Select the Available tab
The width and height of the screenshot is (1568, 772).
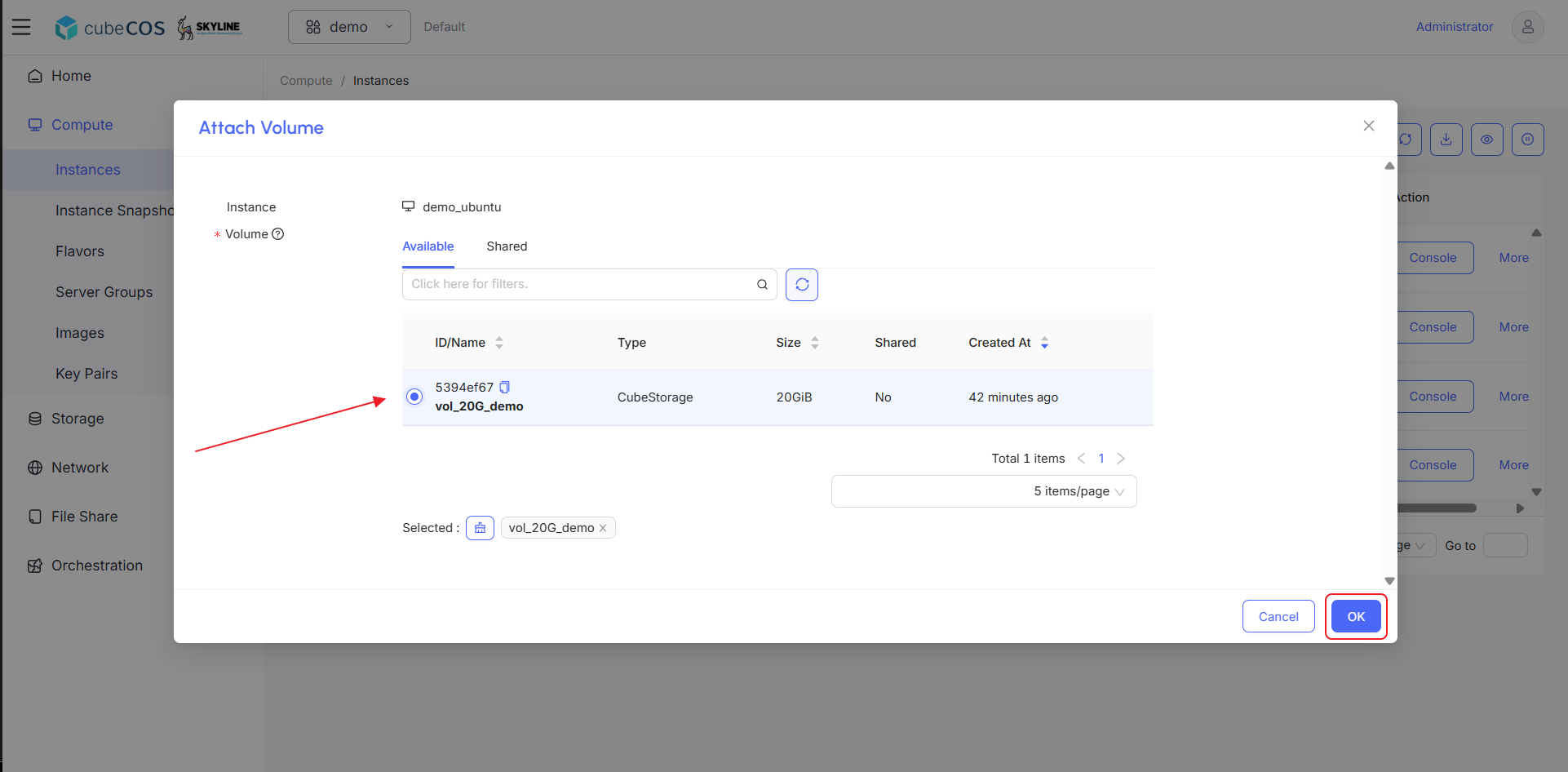(427, 246)
